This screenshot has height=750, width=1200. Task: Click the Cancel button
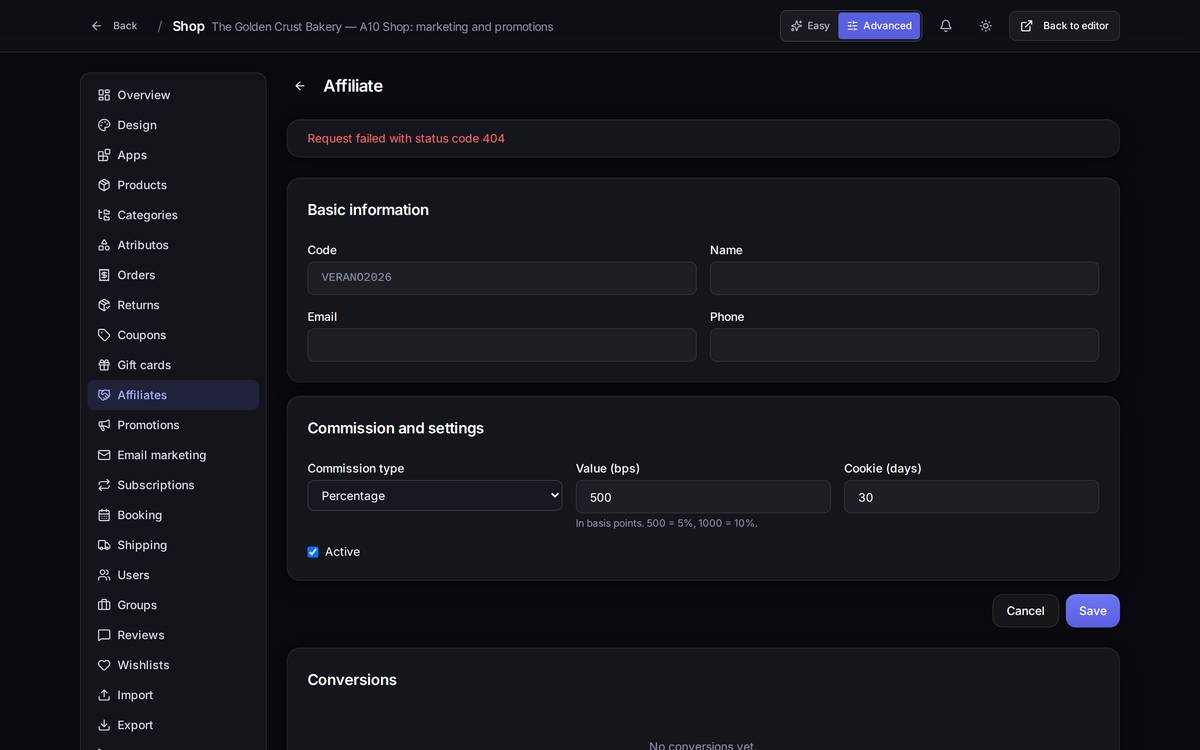point(1025,611)
